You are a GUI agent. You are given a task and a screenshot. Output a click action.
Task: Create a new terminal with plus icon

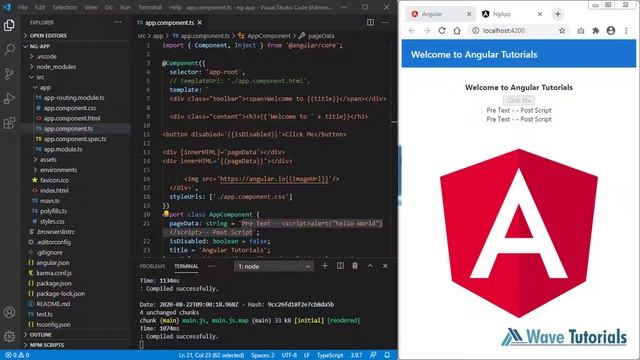pos(325,266)
